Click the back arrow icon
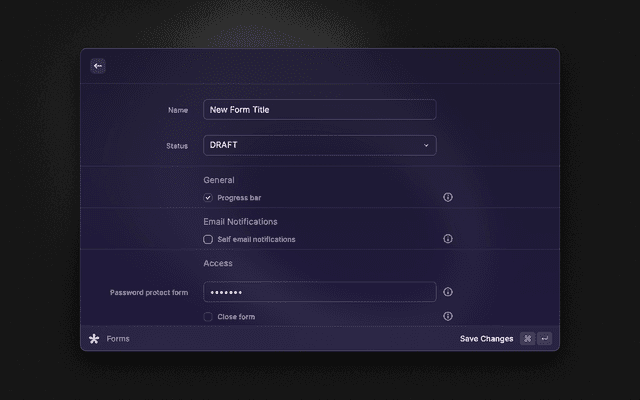The height and width of the screenshot is (400, 640). tap(98, 66)
